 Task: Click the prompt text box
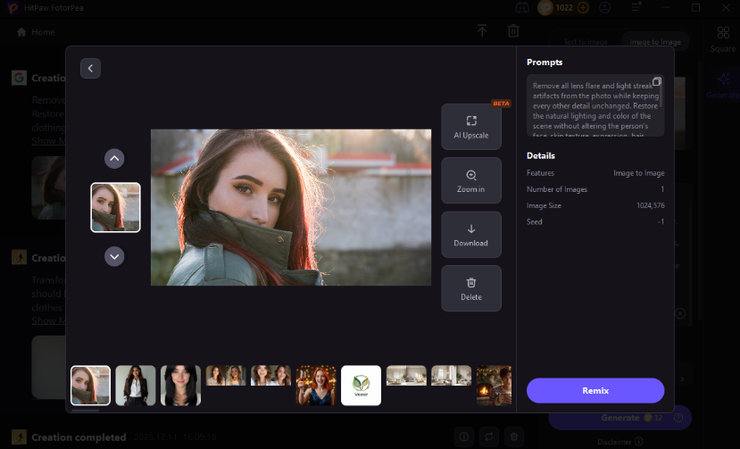coord(595,106)
